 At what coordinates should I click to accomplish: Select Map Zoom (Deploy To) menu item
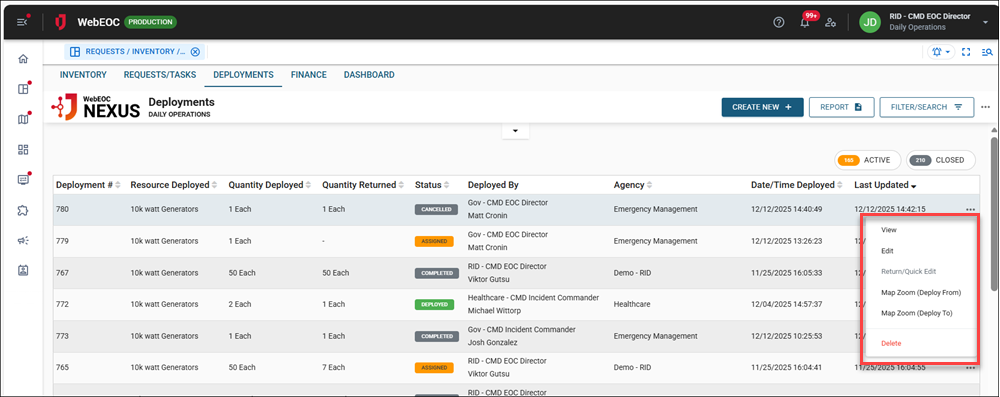tap(916, 313)
